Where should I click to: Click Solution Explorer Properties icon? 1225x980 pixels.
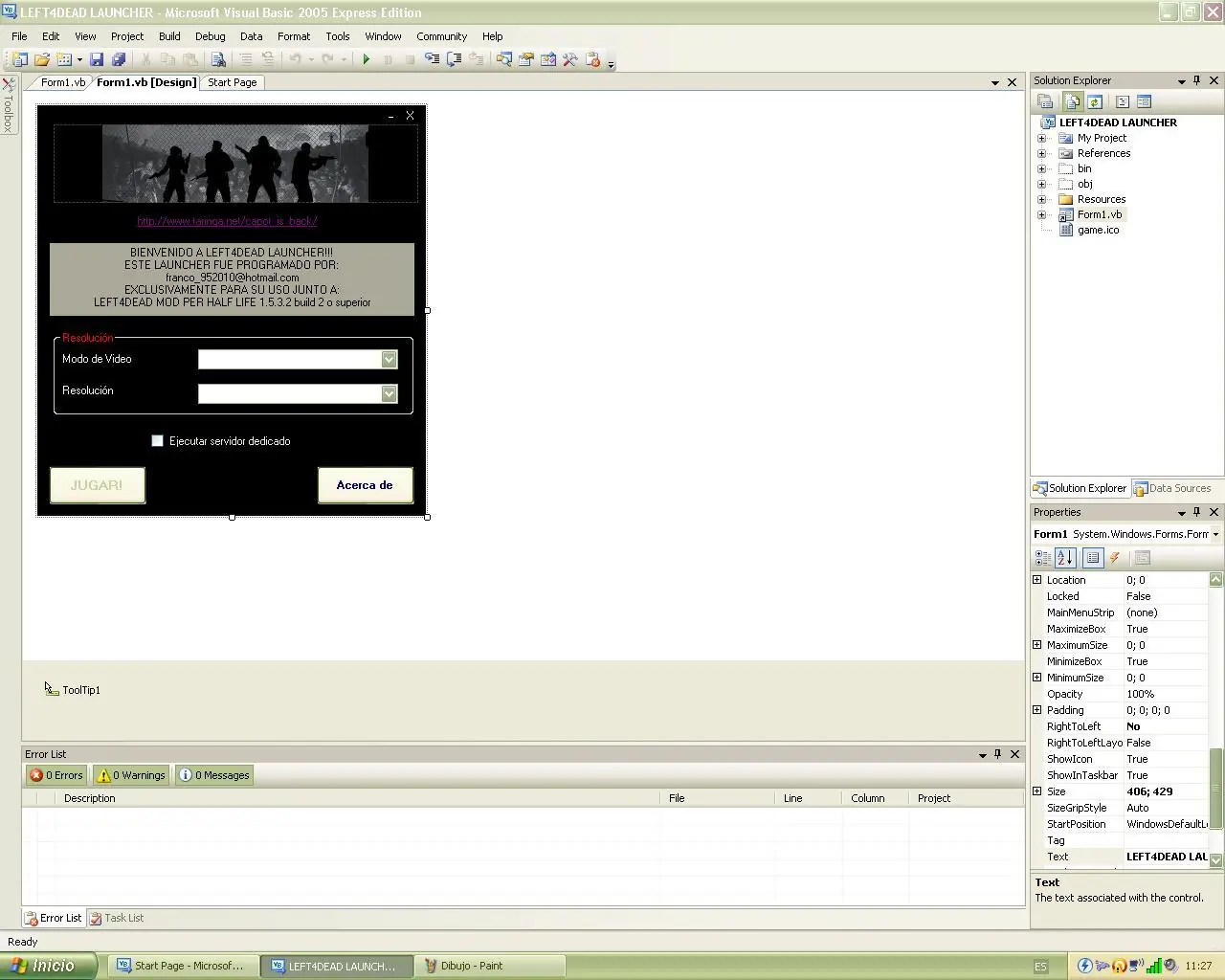[1046, 101]
